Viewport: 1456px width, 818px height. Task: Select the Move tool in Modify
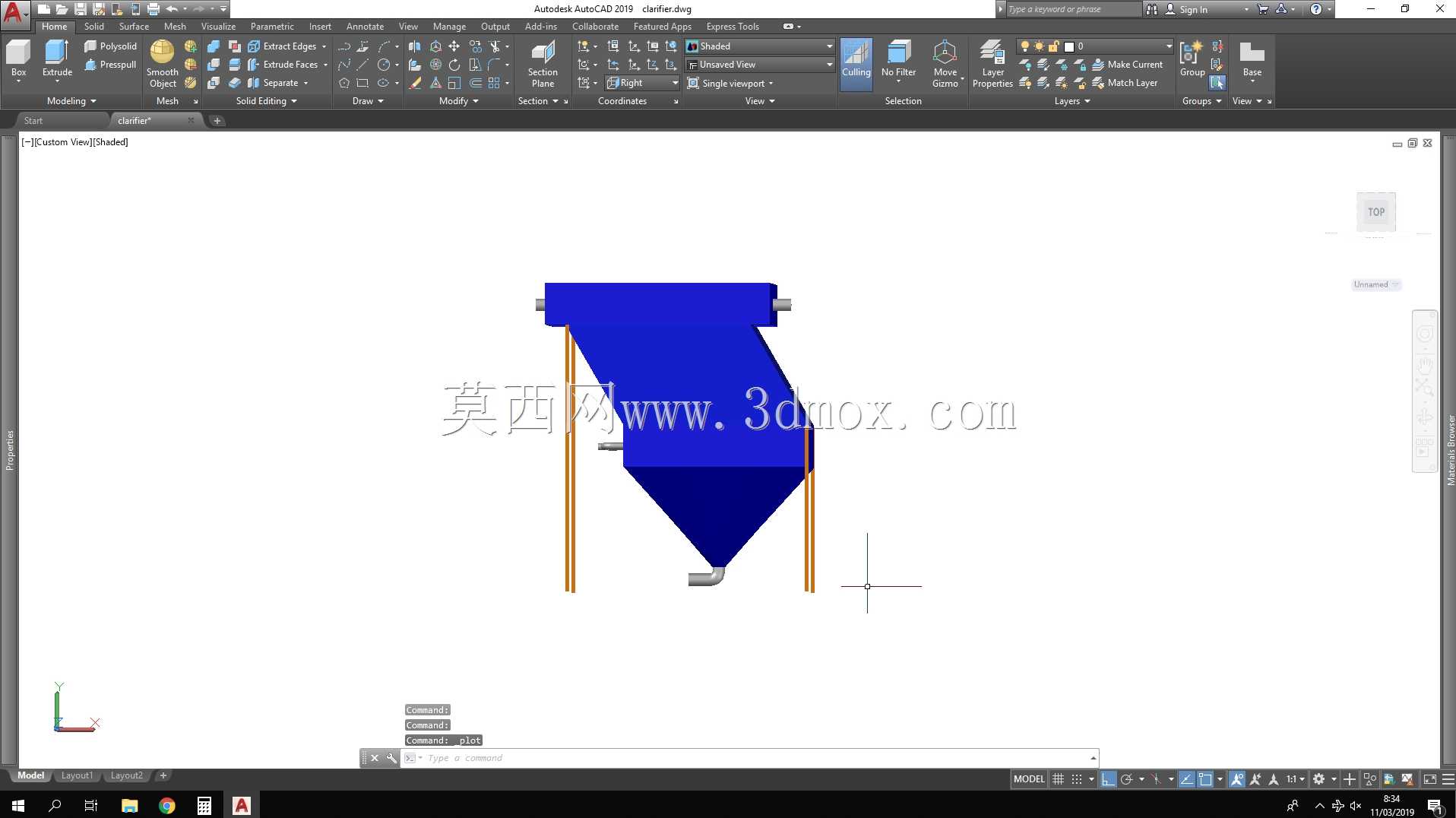pos(454,46)
